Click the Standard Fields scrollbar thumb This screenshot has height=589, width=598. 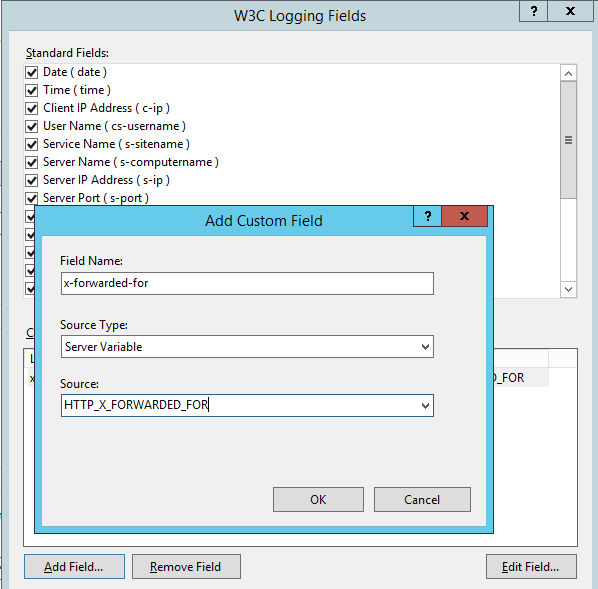tap(568, 140)
